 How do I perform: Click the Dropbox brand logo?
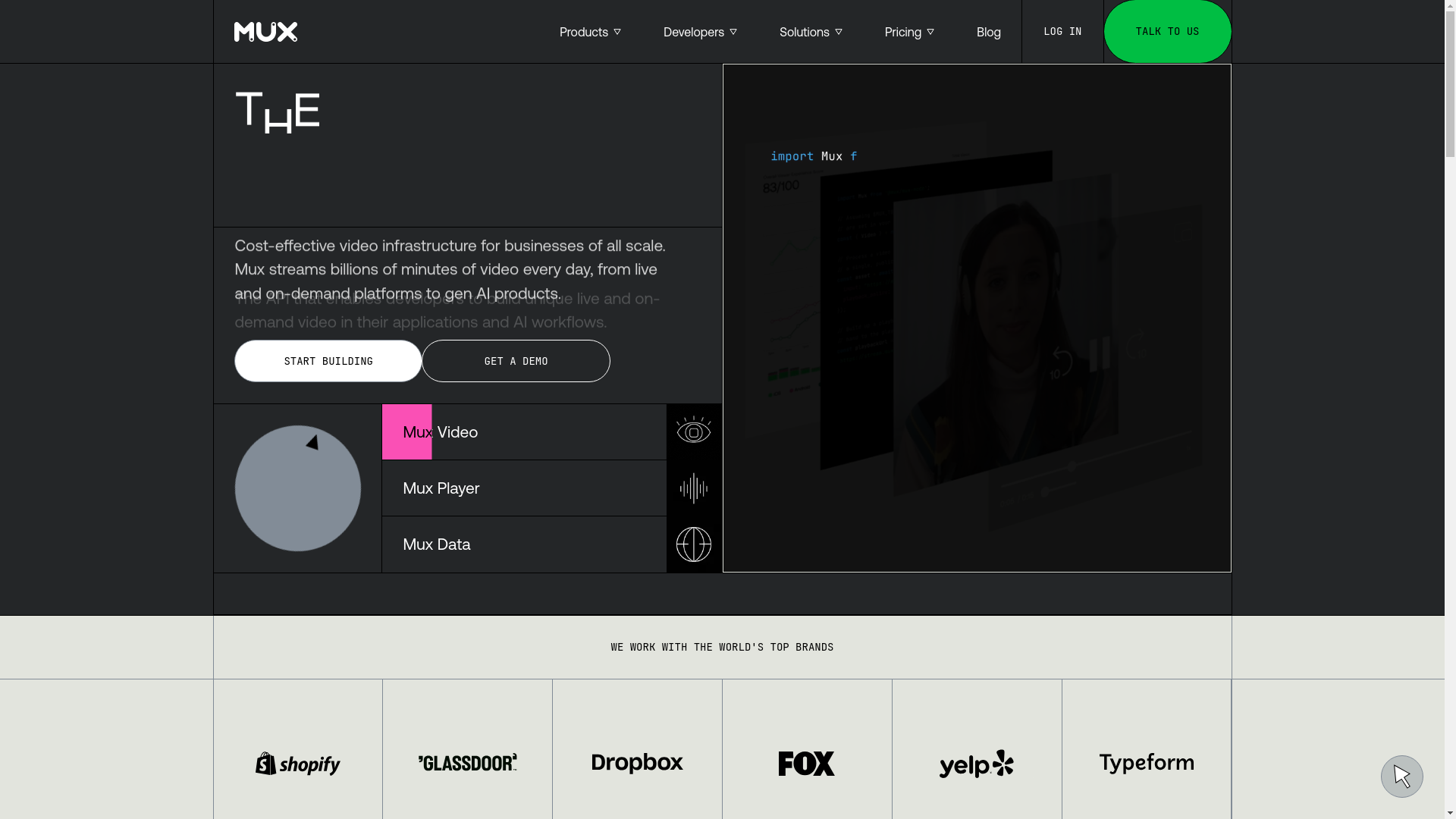coord(638,764)
